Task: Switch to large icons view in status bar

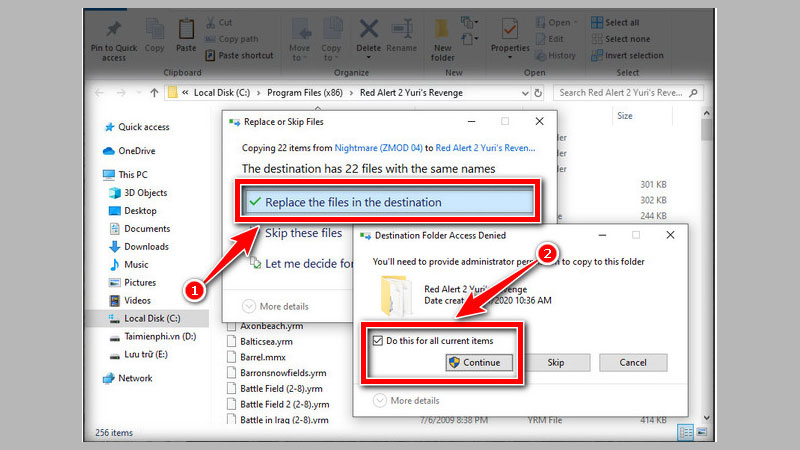Action: pyautogui.click(x=701, y=432)
